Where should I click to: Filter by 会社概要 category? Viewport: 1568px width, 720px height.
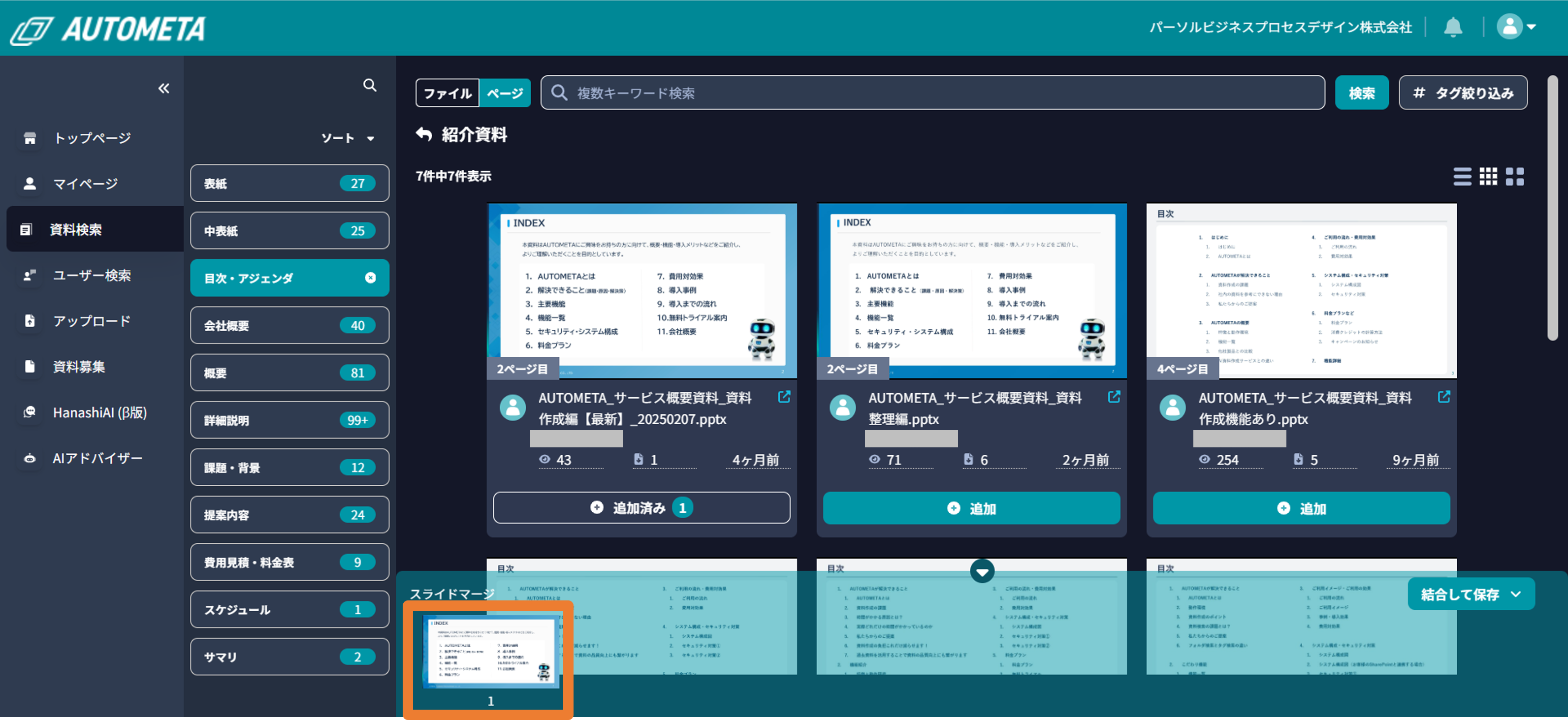(290, 326)
